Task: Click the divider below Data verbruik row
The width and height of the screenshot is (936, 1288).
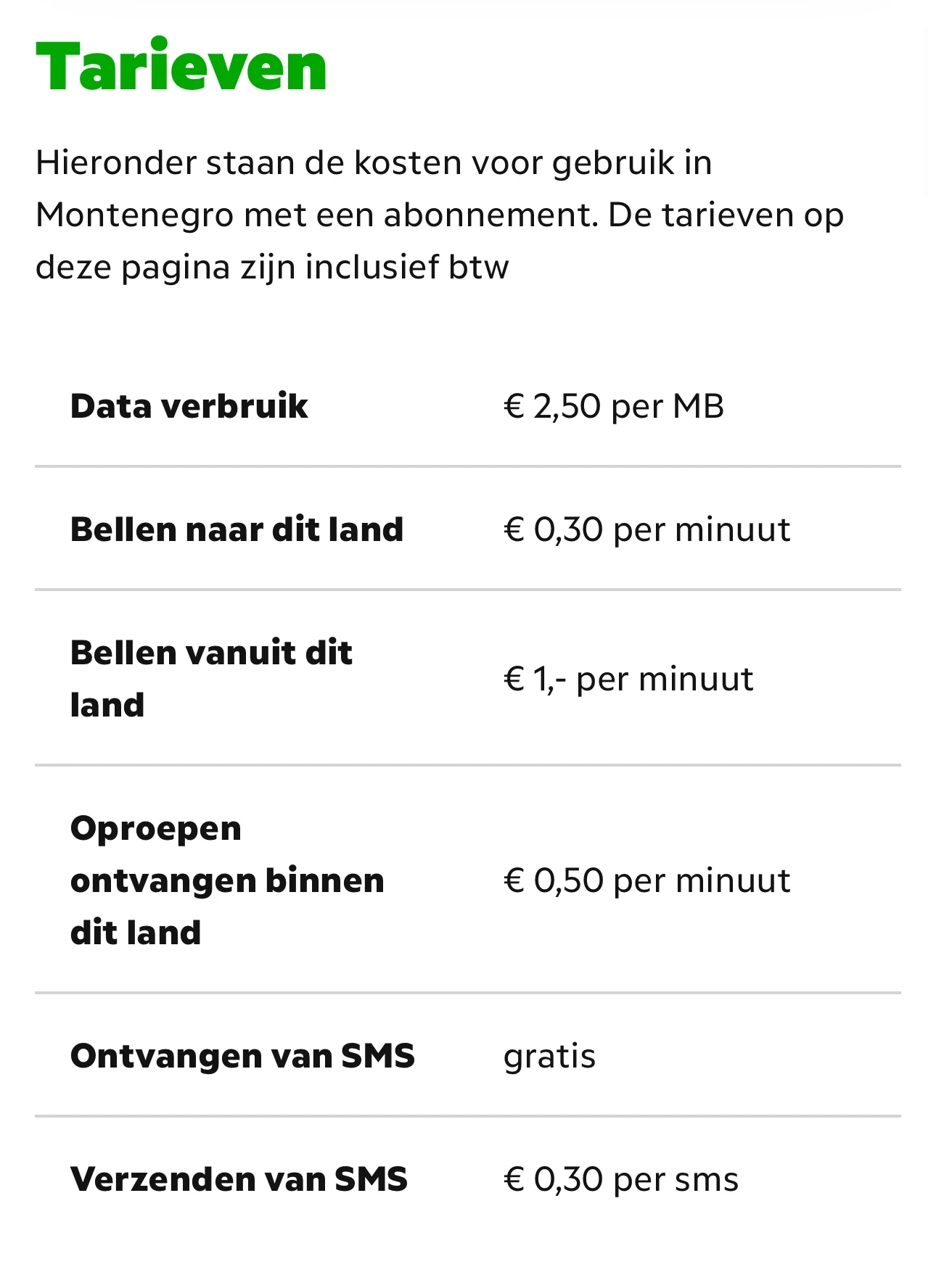Action: tap(468, 466)
